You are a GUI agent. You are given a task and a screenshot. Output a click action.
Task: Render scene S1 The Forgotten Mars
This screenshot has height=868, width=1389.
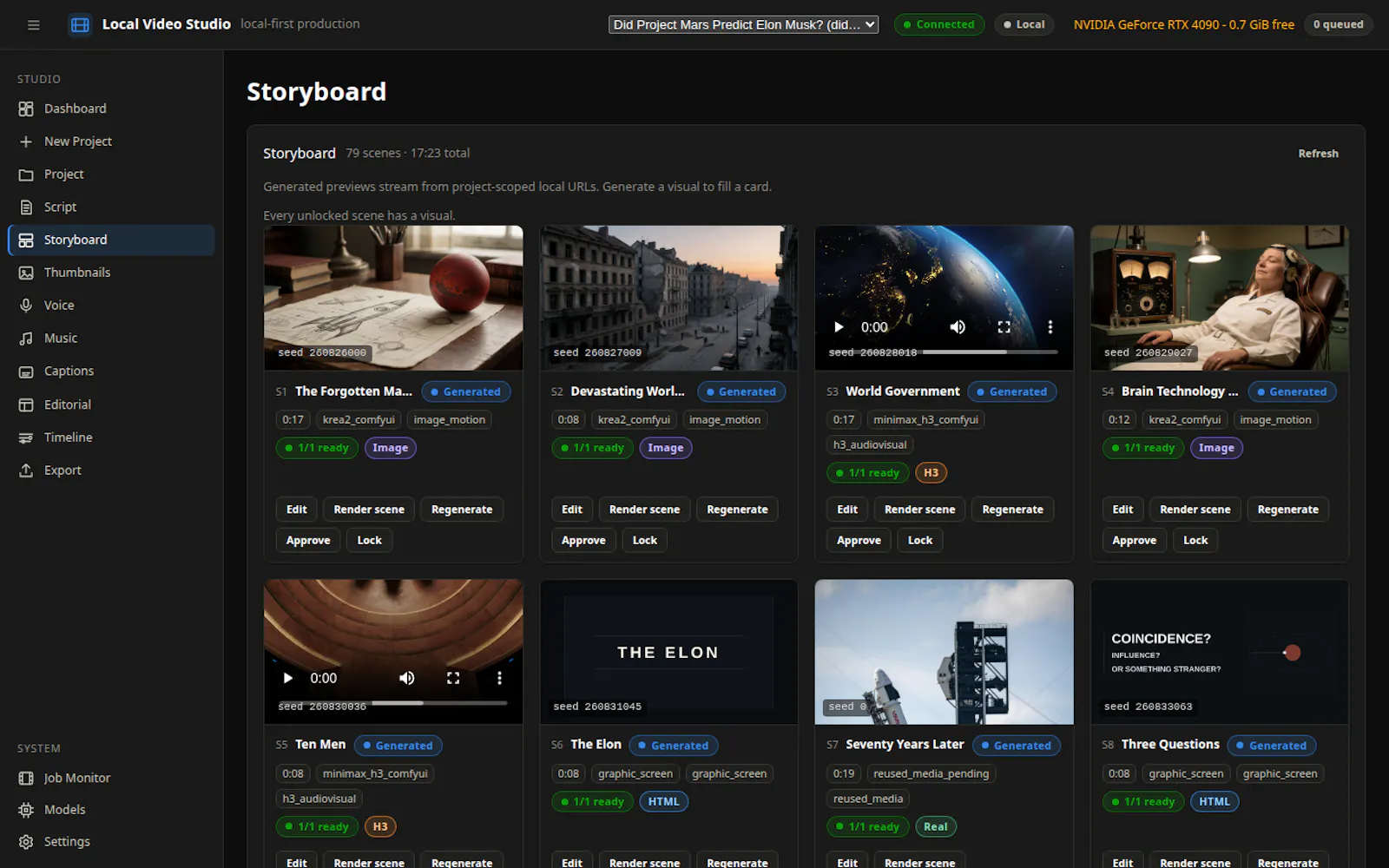[369, 510]
